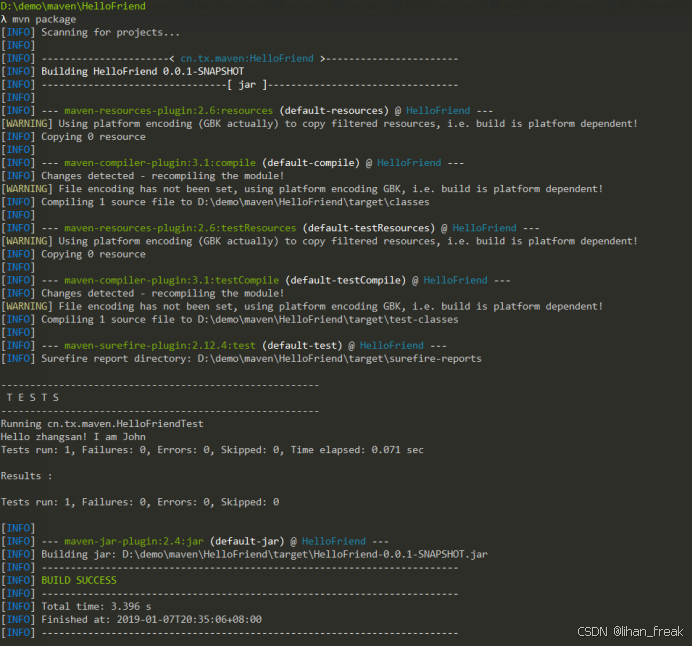This screenshot has width=693, height=646.
Task: Click the 'Results :' label
Action: tap(27, 476)
